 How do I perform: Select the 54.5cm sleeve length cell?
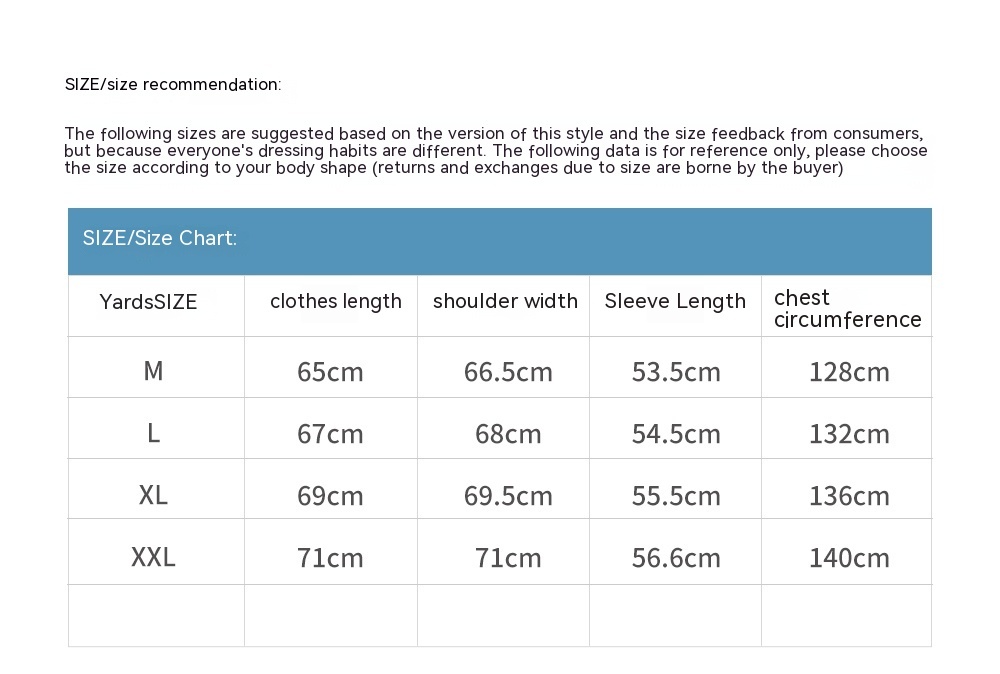tap(676, 434)
